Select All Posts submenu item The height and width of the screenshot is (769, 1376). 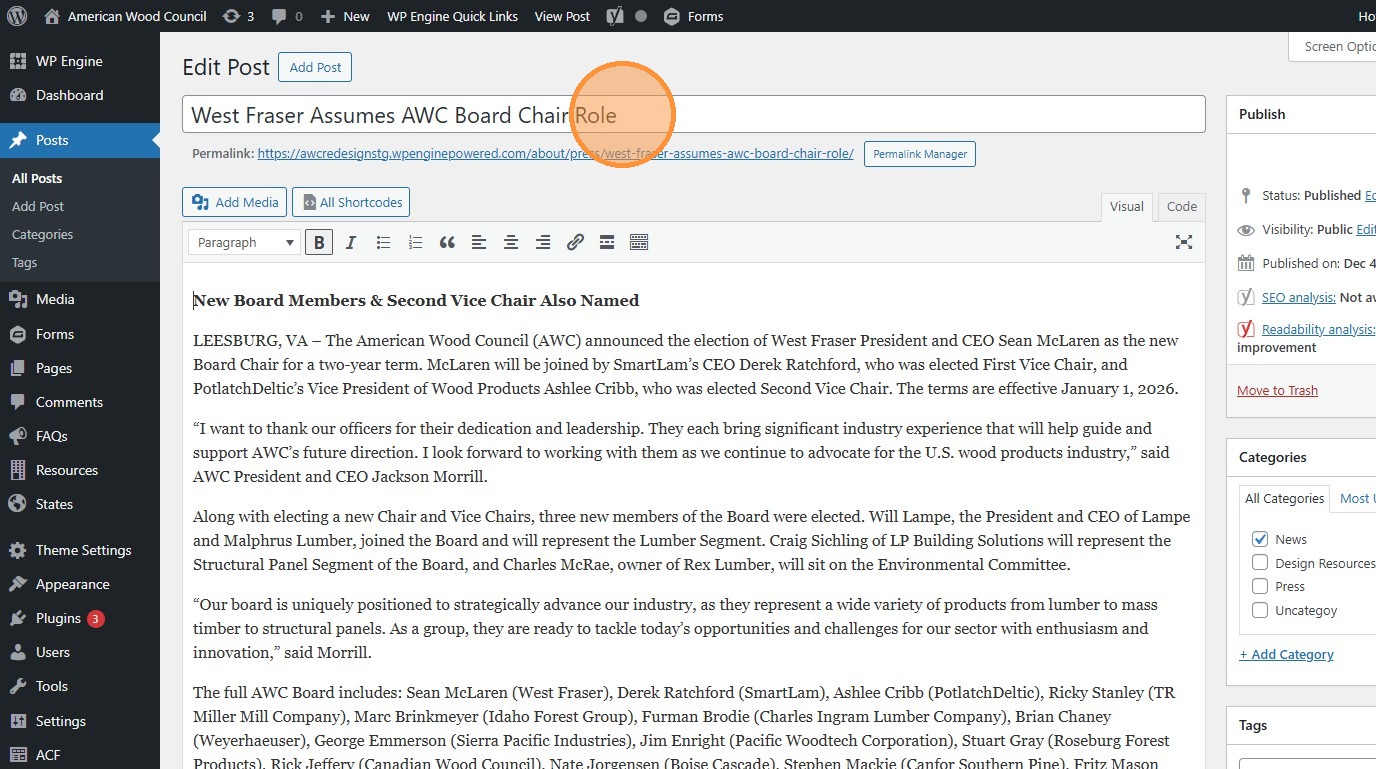(37, 178)
